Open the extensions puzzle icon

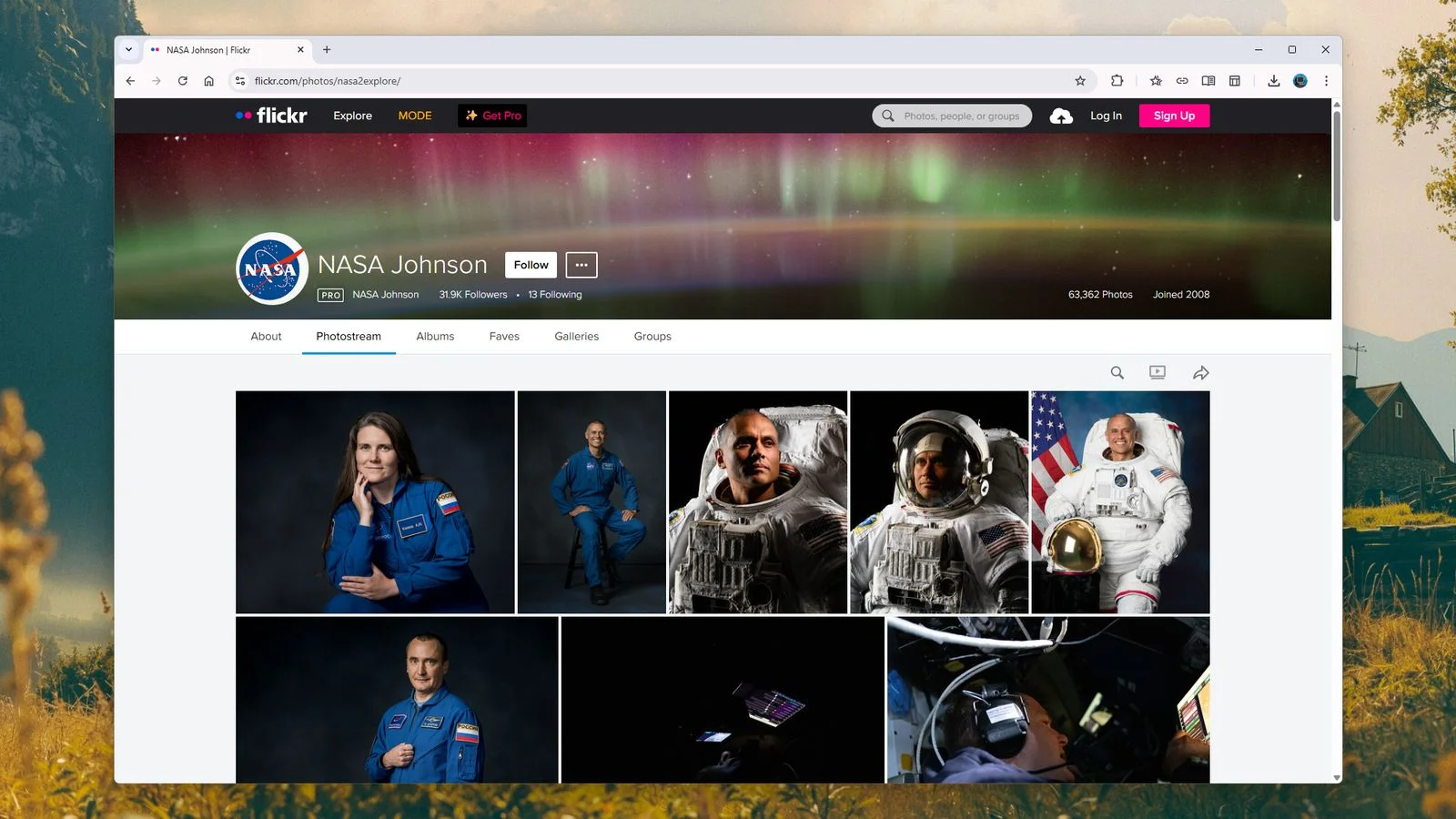[1117, 81]
